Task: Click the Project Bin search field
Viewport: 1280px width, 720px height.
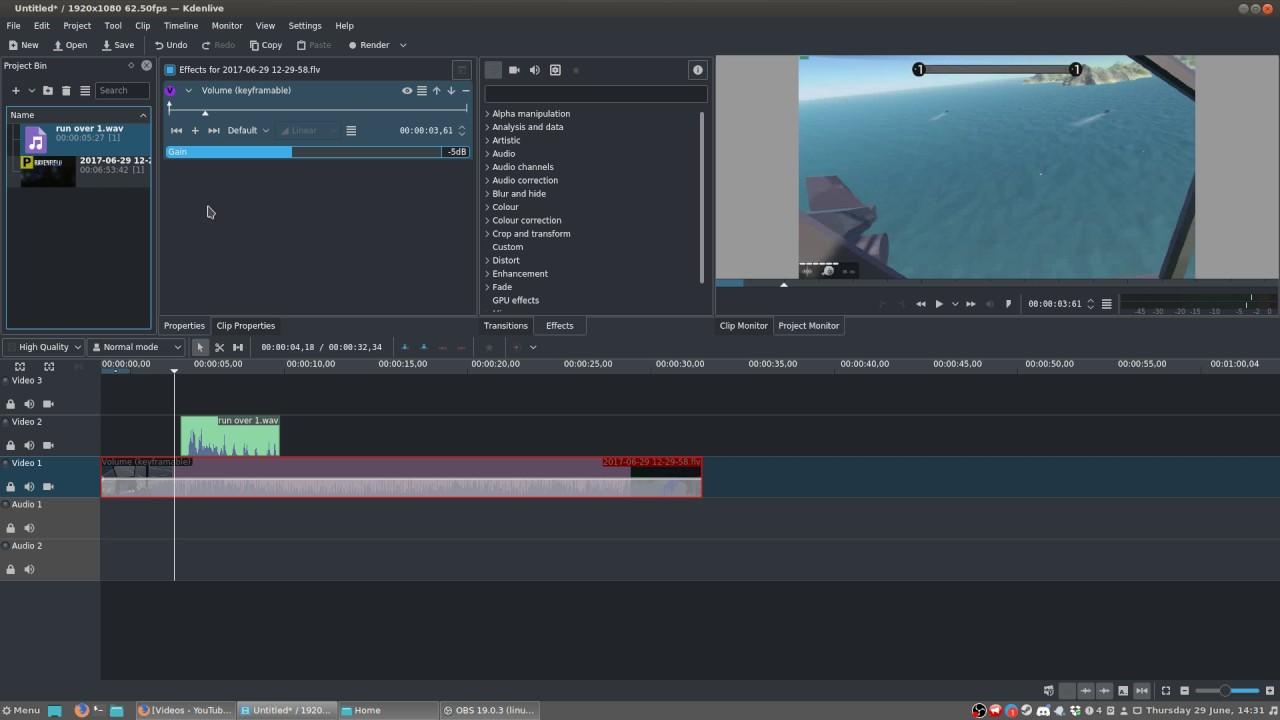Action: point(123,91)
